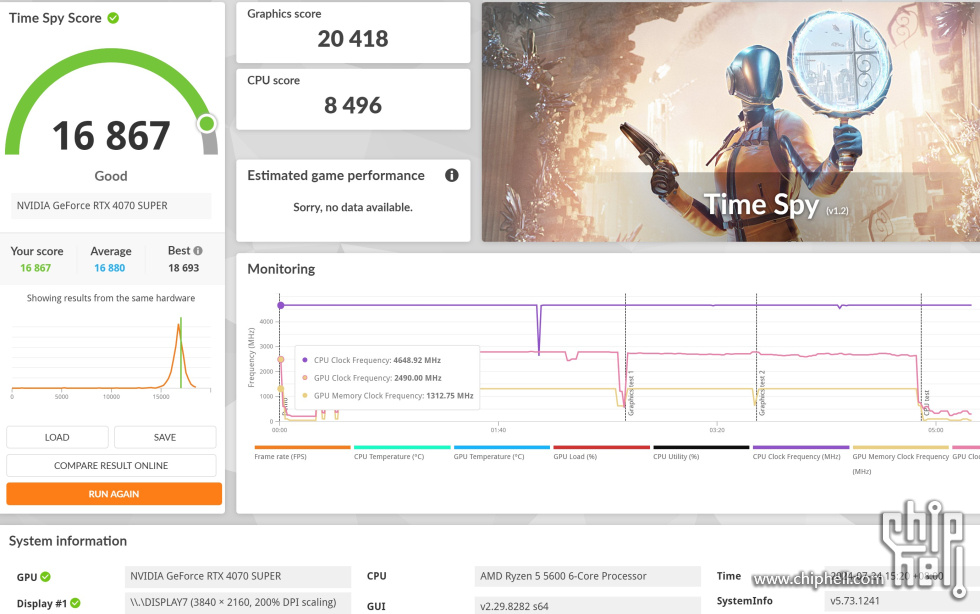Click the Average score value 16 880

109,268
